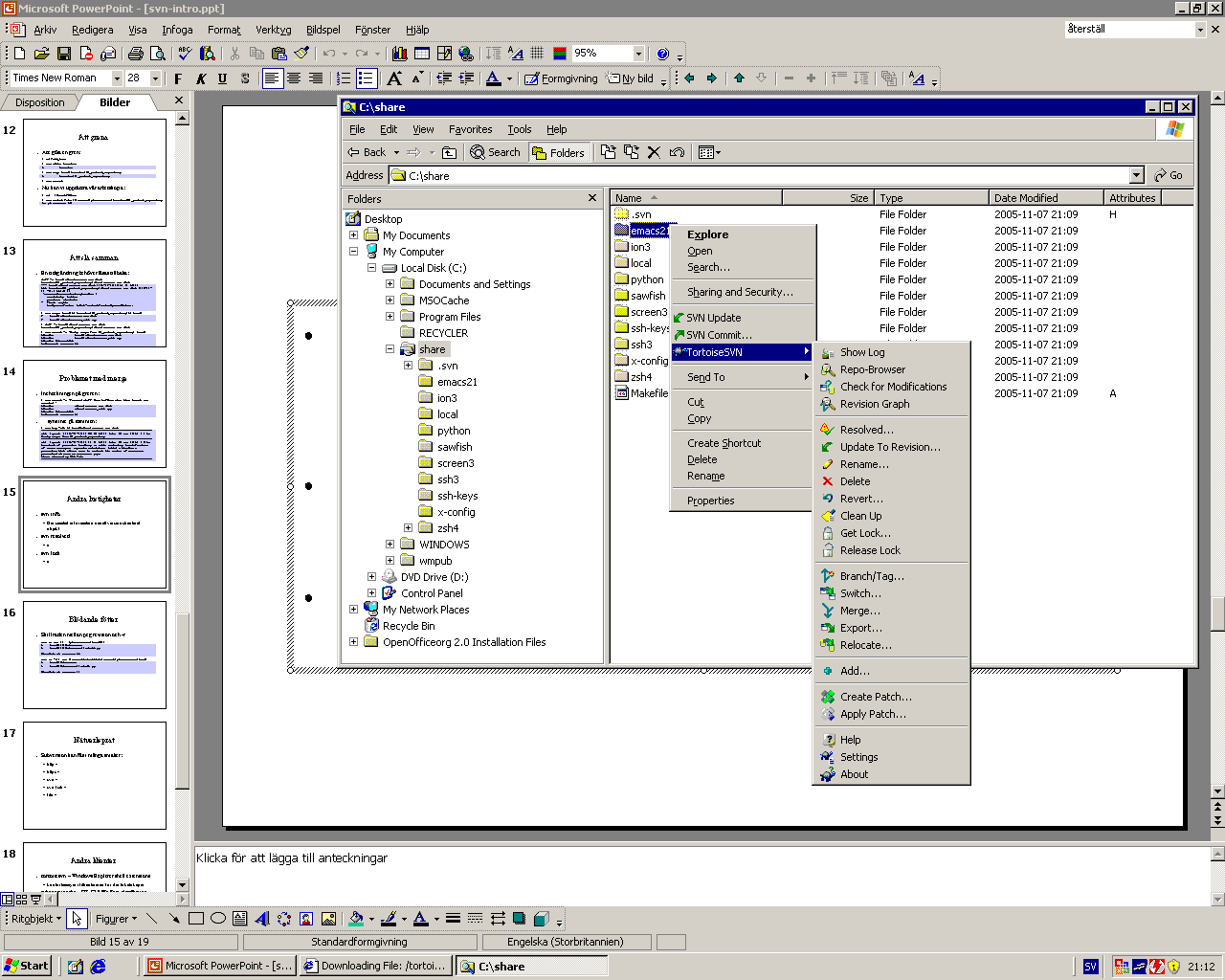Switch to the Disposition tab

pyautogui.click(x=40, y=102)
